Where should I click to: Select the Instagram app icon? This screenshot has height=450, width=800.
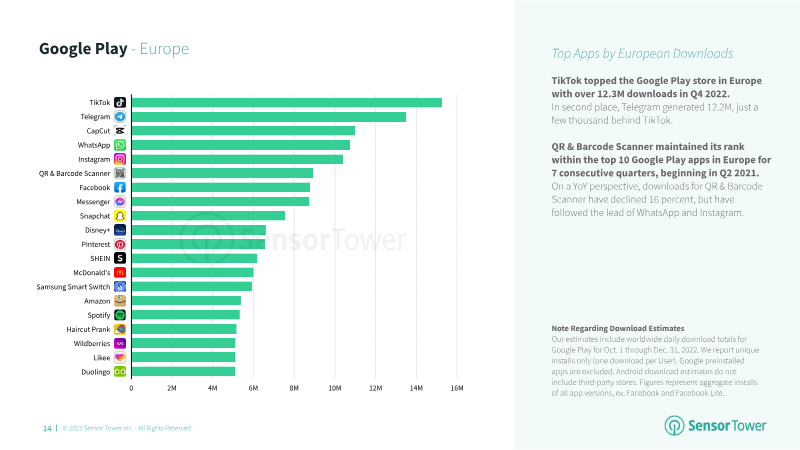point(120,159)
